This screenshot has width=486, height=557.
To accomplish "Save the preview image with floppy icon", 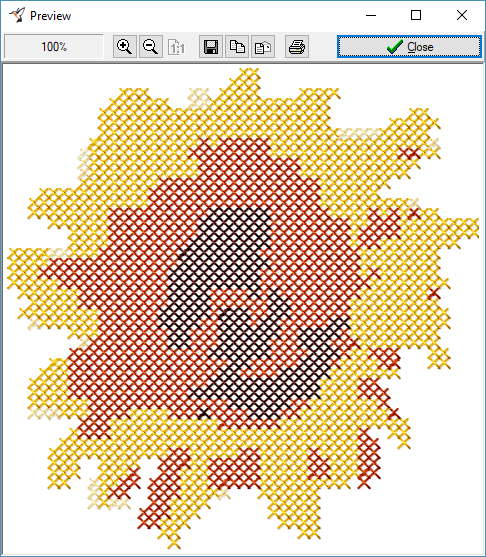I will [211, 47].
